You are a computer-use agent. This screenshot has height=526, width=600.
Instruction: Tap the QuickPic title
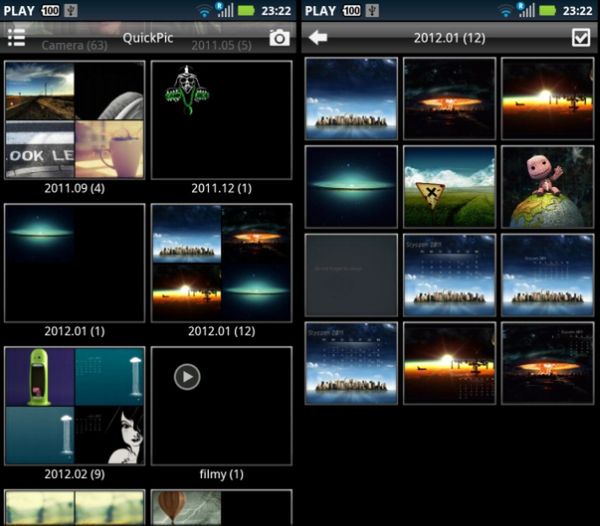(x=148, y=37)
